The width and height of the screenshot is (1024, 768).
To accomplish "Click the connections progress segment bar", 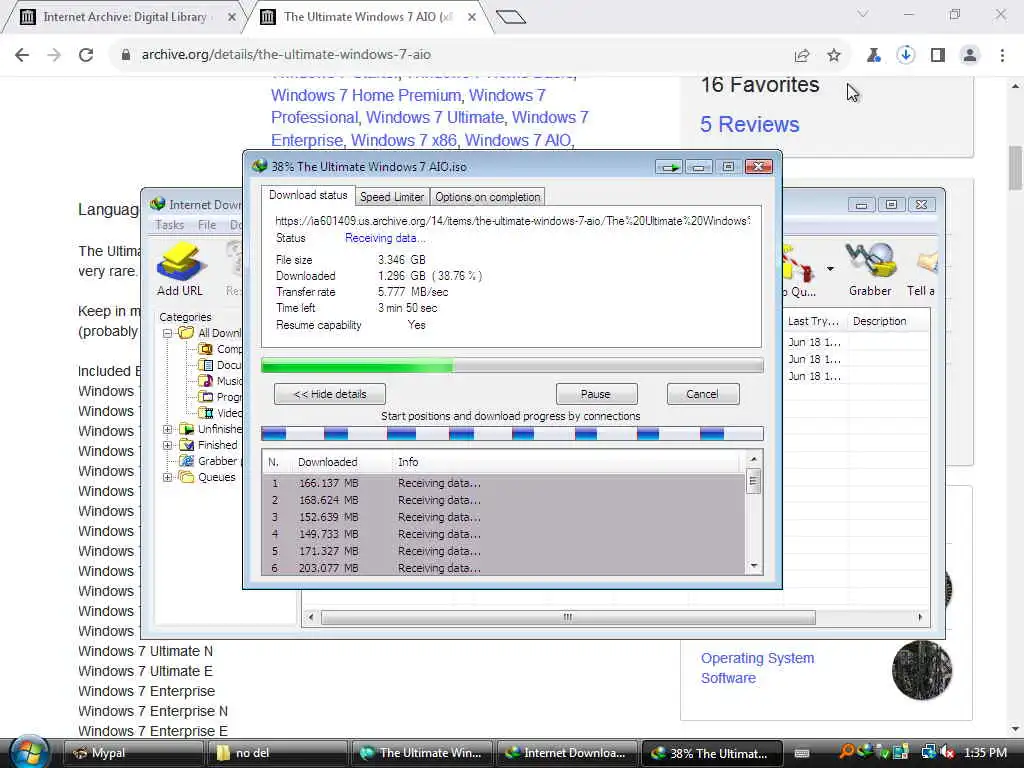I will point(512,434).
